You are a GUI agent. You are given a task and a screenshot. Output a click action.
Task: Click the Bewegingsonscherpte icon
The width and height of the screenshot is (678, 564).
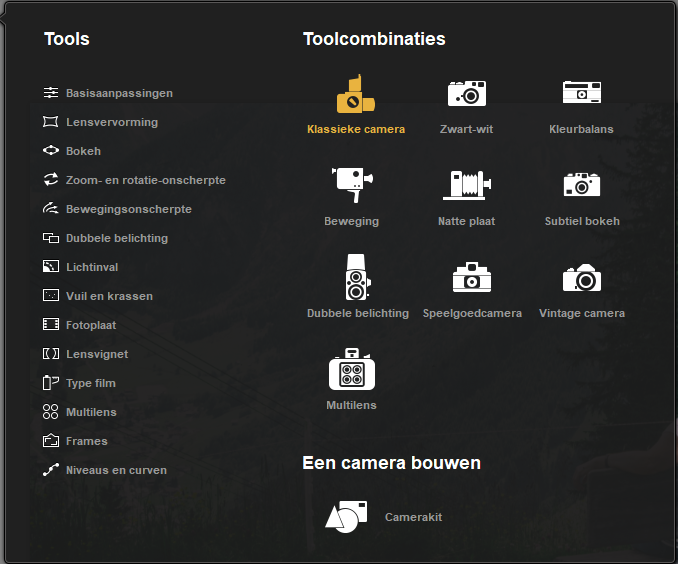51,208
